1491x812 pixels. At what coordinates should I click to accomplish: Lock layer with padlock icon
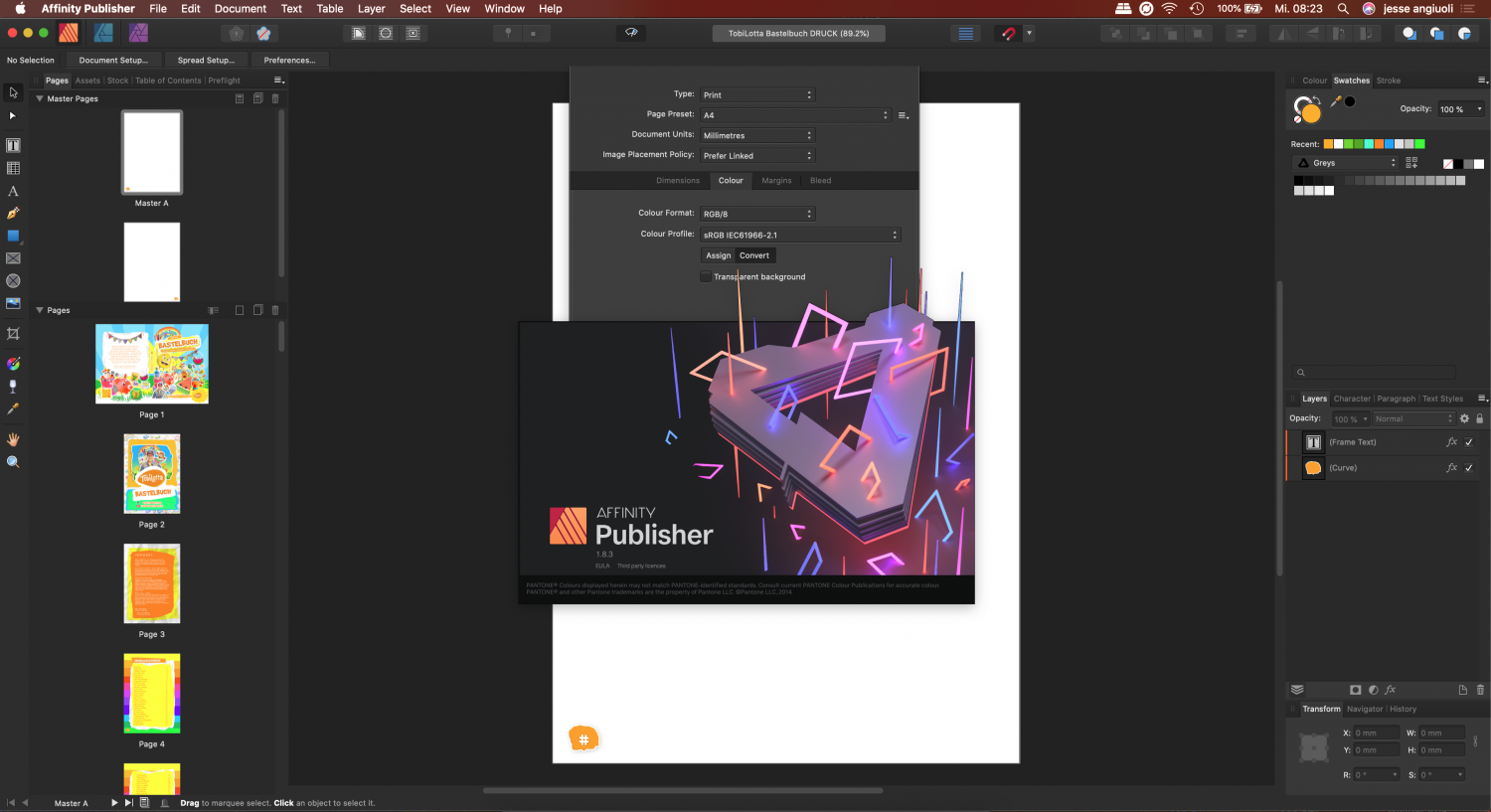1479,418
